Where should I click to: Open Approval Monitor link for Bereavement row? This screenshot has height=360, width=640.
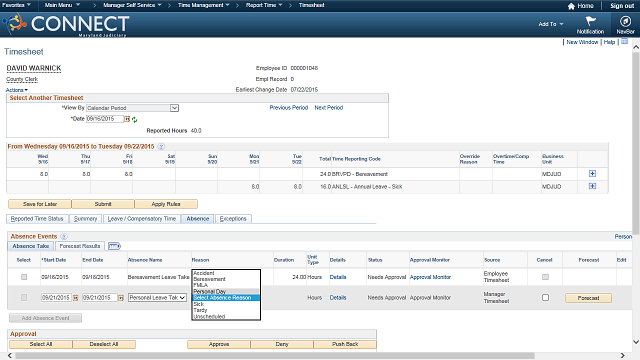click(430, 277)
